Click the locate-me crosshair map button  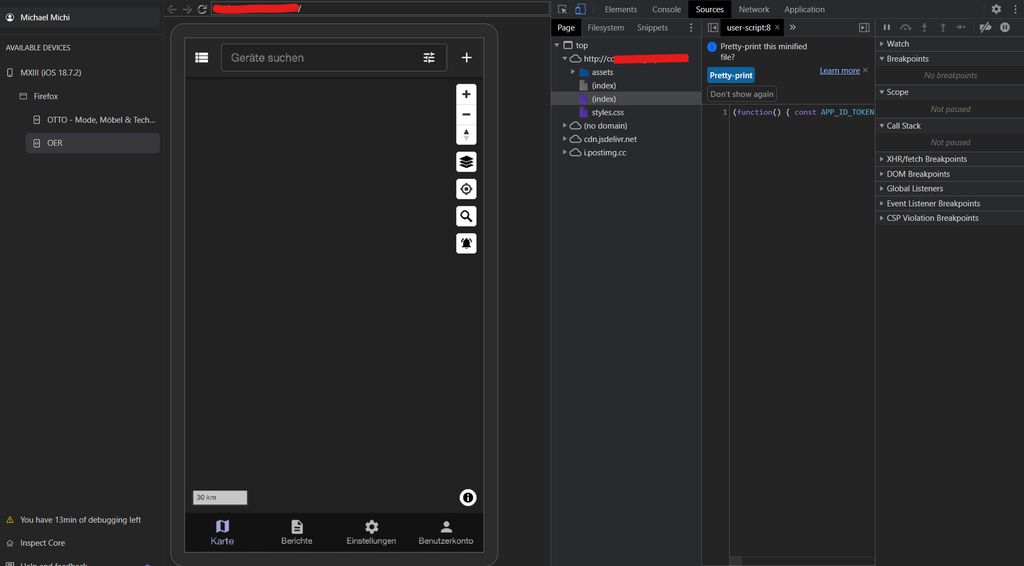(466, 189)
